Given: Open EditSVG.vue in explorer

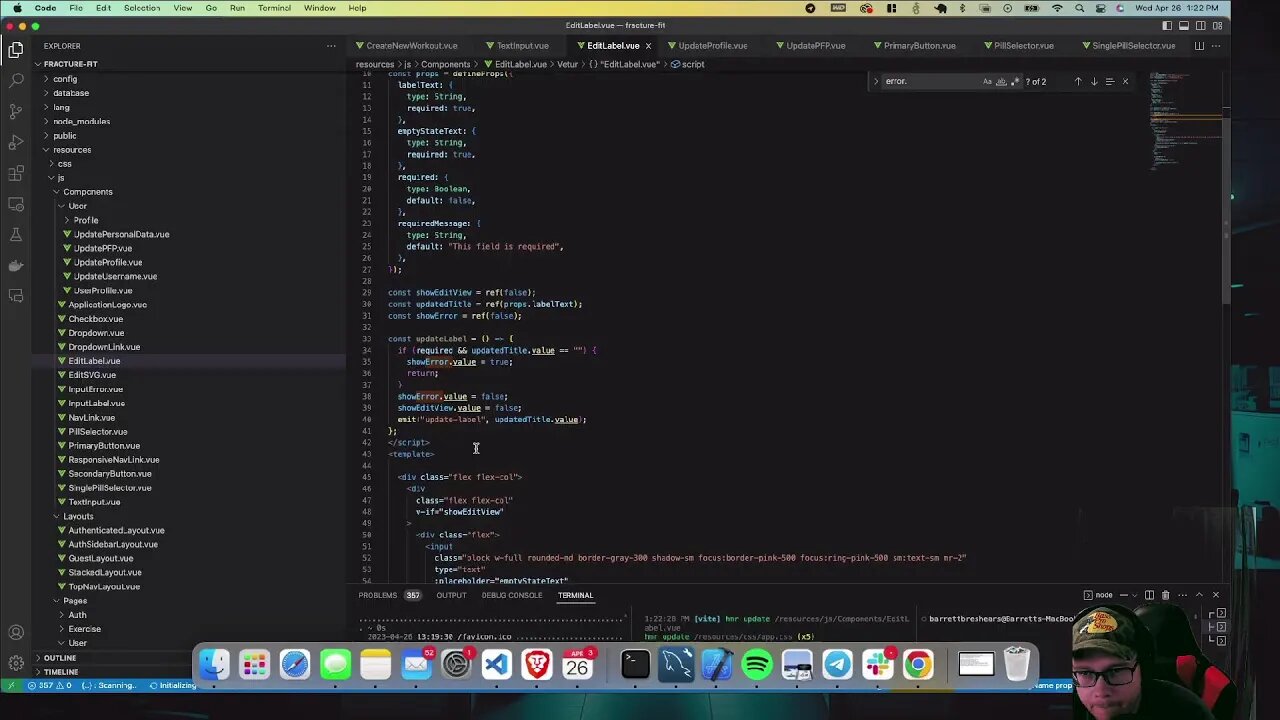Looking at the screenshot, I should coord(92,375).
